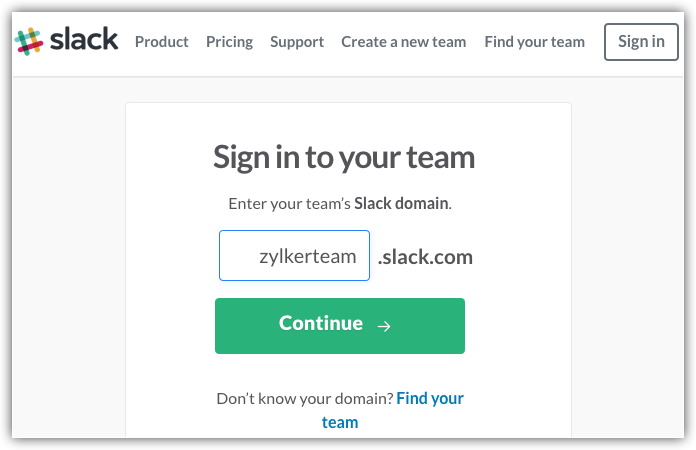696x450 pixels.
Task: Focus the team domain input field
Action: pos(294,256)
